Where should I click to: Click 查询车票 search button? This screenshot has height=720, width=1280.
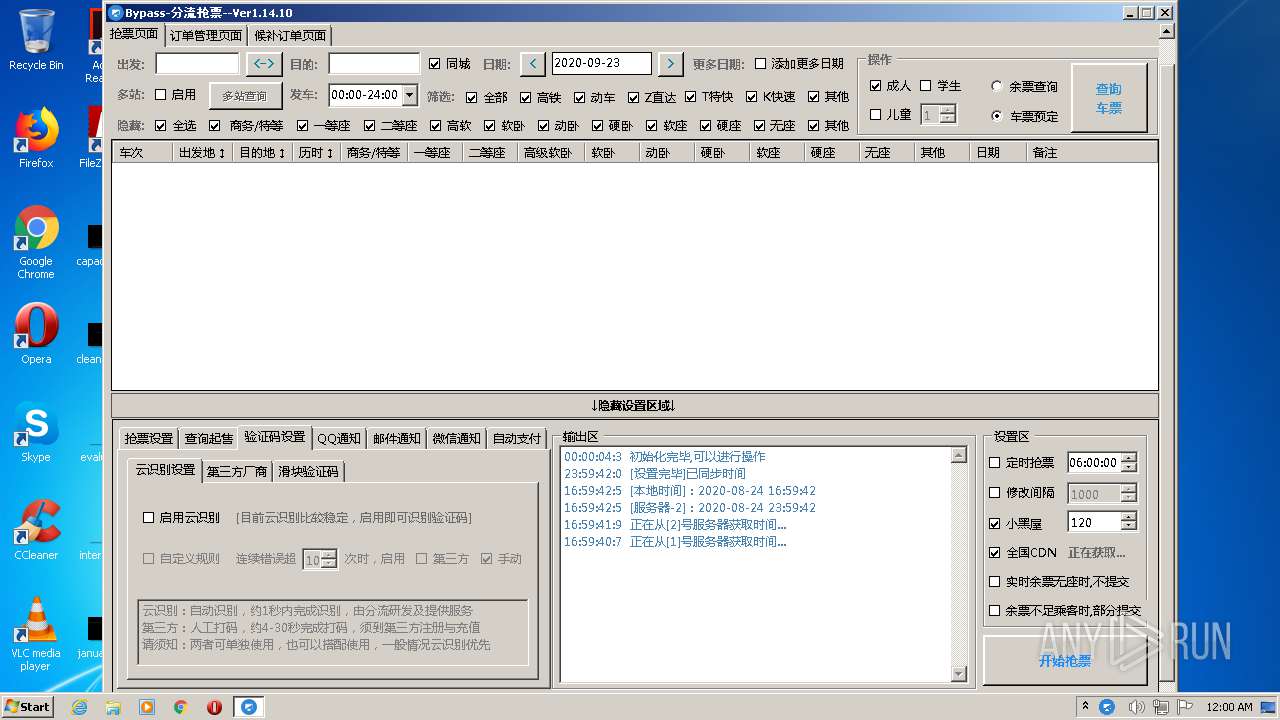[x=1109, y=98]
